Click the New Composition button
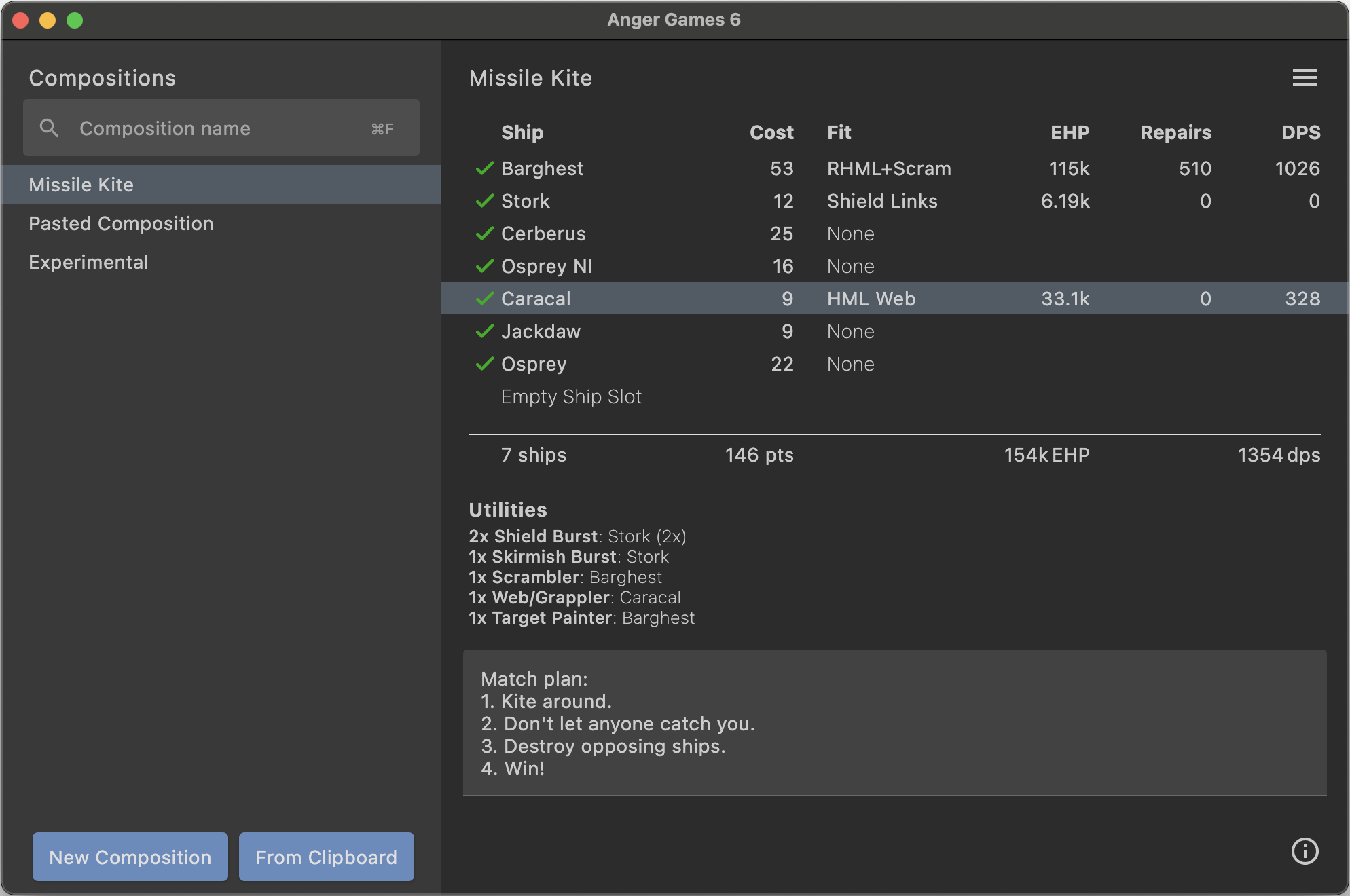1350x896 pixels. coord(130,857)
